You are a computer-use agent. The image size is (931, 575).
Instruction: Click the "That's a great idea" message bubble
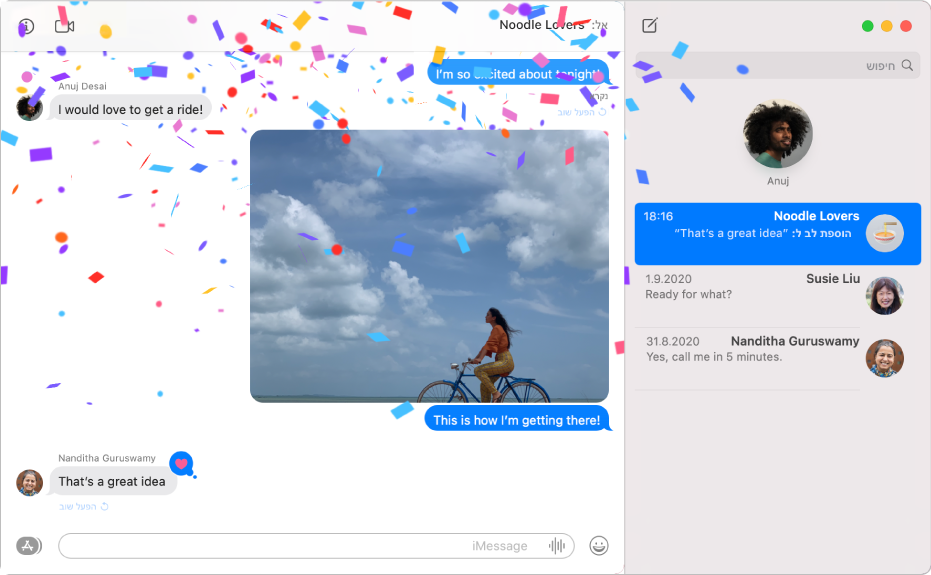click(112, 482)
